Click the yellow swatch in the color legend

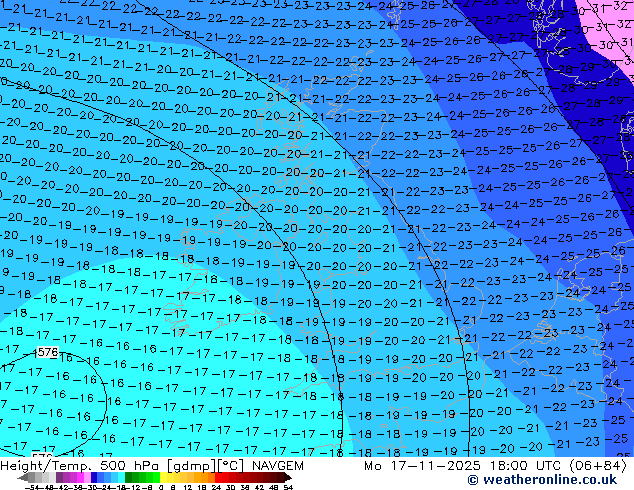[x=163, y=477]
